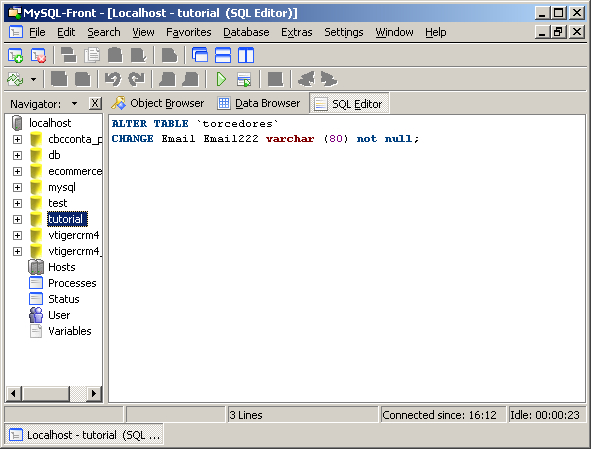The height and width of the screenshot is (449, 591).
Task: Run the SQL with green play icon
Action: click(221, 80)
